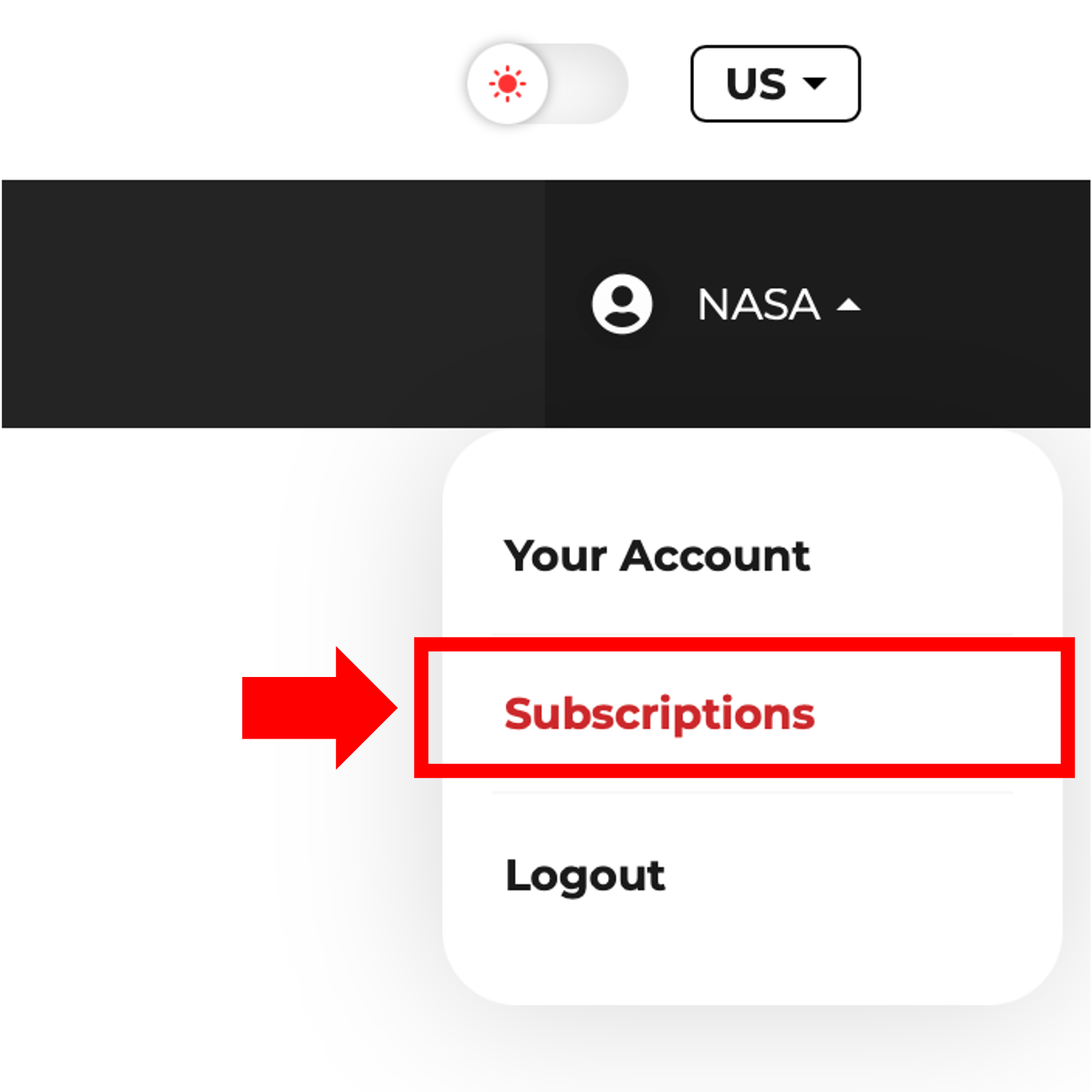The width and height of the screenshot is (1092, 1092).
Task: Click blank space below Logout in the panel
Action: click(745, 955)
